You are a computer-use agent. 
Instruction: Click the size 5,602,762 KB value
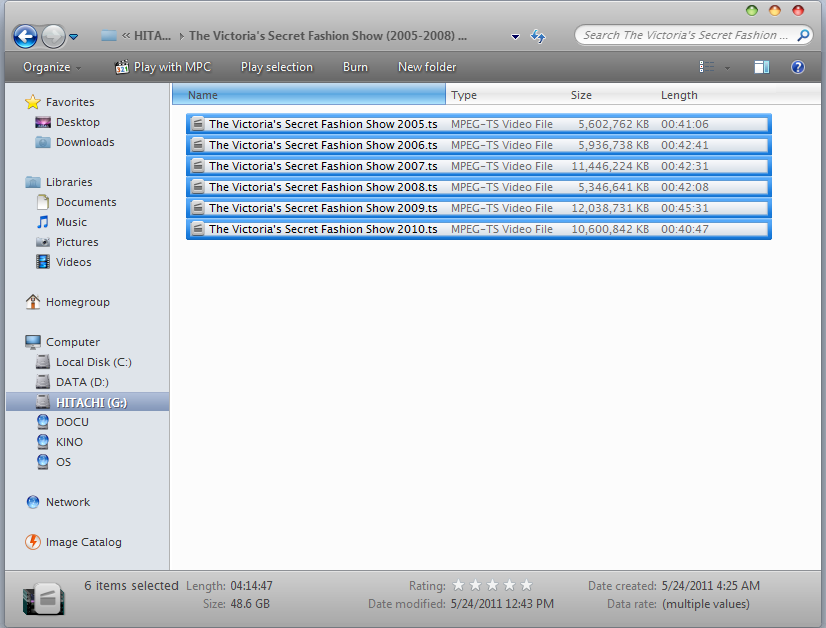(x=614, y=124)
